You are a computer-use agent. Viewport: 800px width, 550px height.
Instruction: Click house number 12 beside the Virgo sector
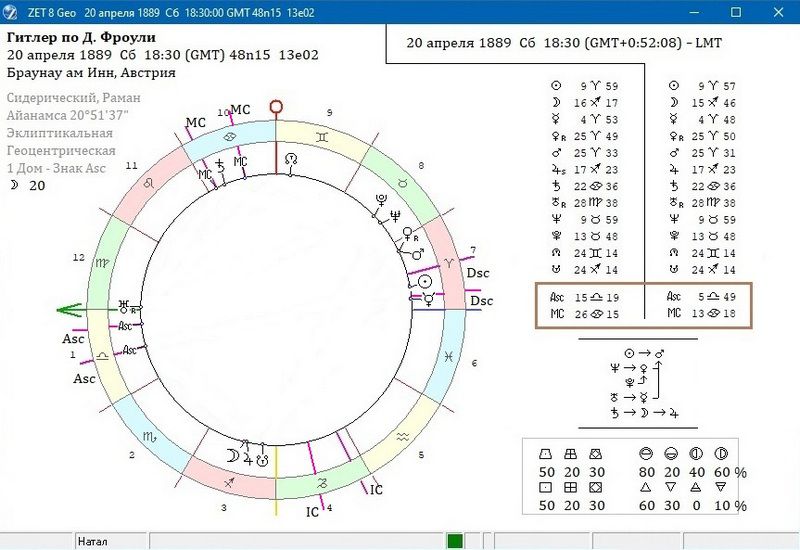coord(78,257)
